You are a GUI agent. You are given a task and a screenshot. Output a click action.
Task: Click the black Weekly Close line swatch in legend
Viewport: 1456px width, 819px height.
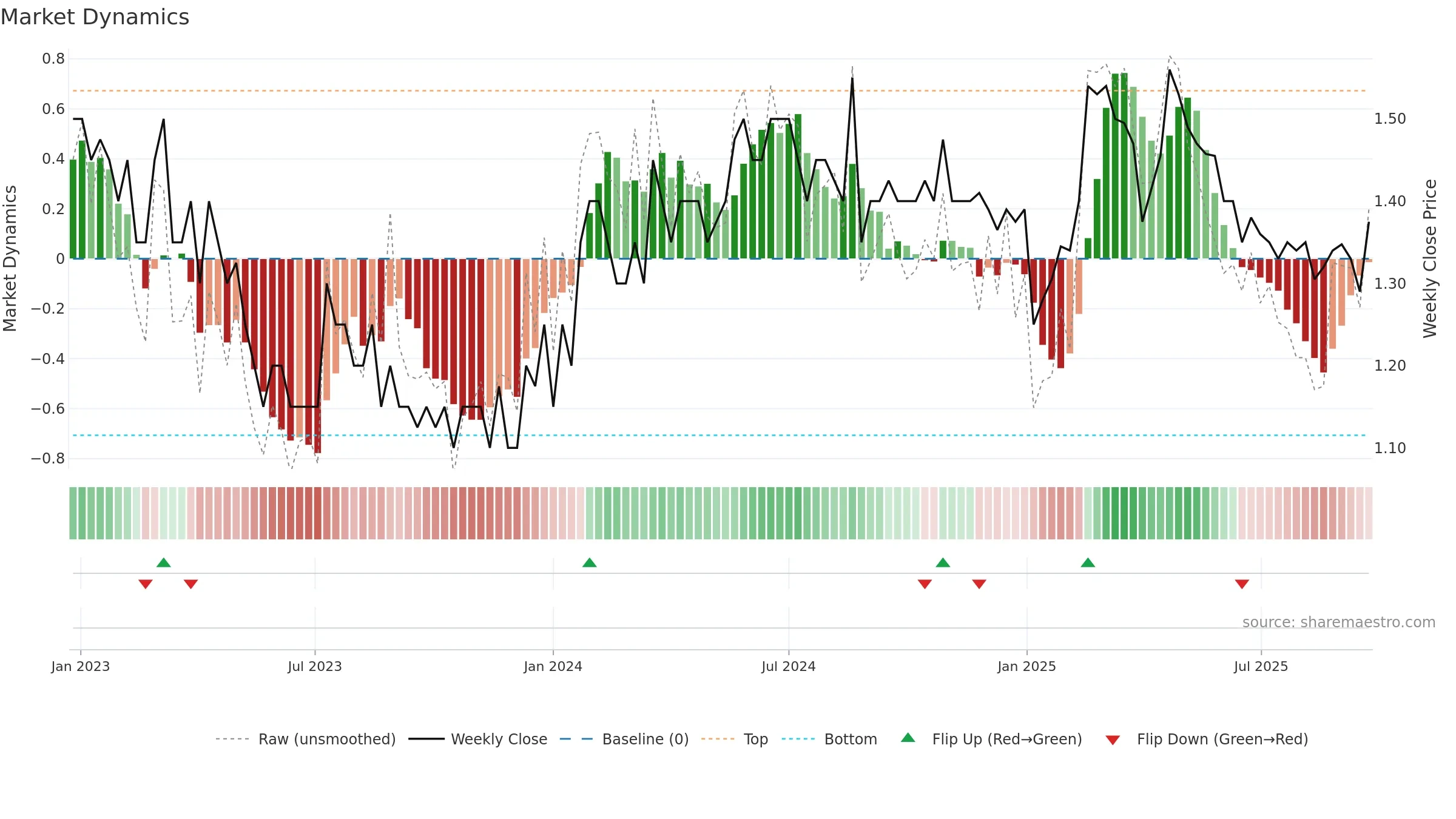coord(426,739)
